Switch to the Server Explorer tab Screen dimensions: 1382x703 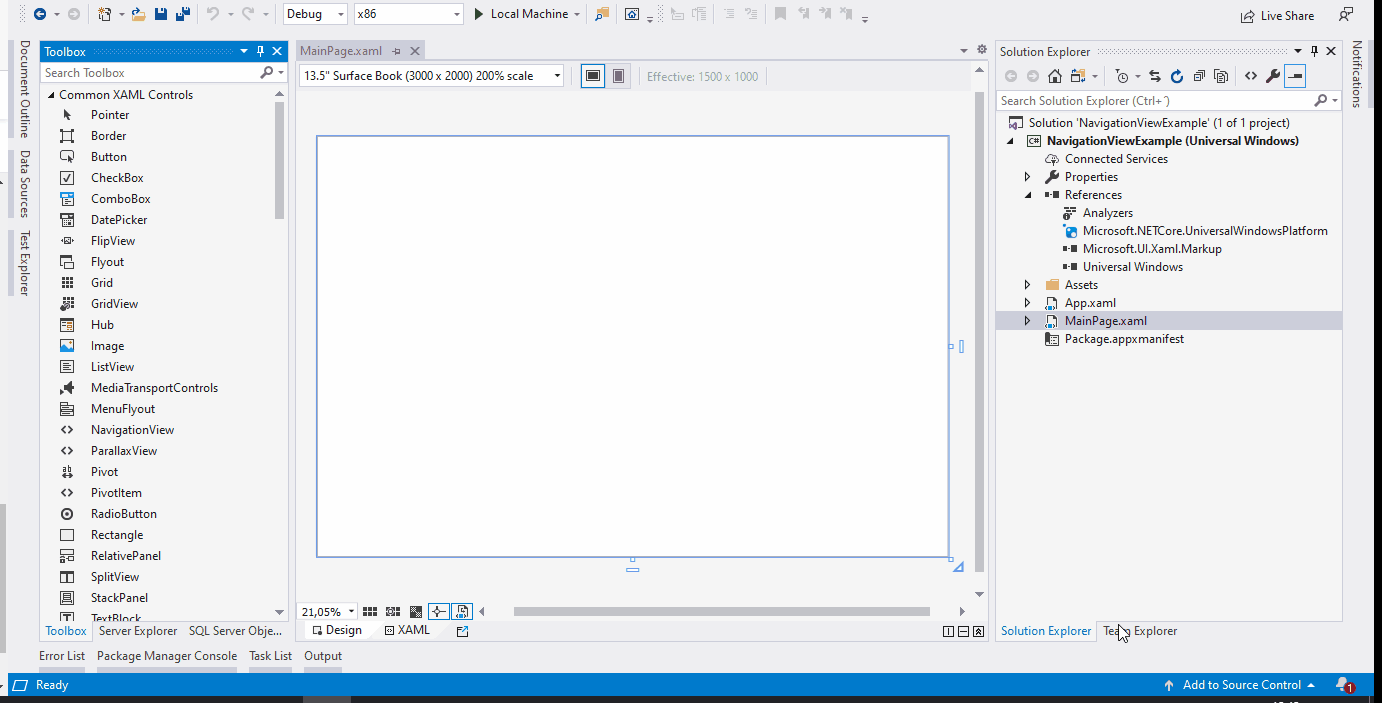(x=137, y=630)
